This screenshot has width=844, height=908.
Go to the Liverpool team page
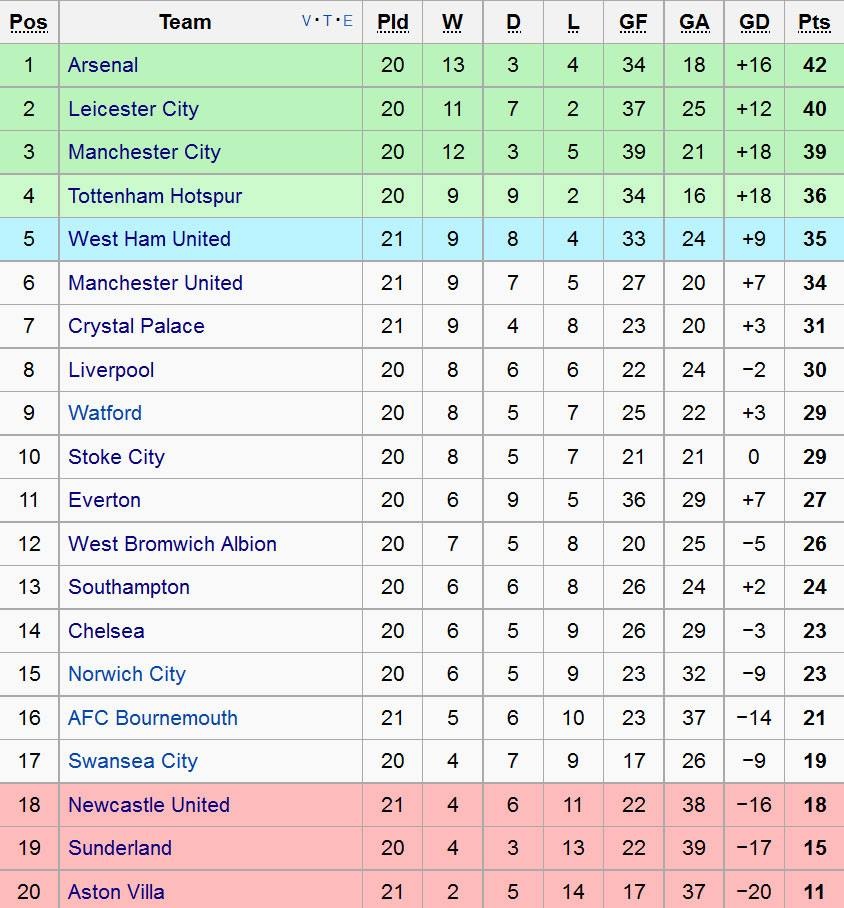click(x=111, y=370)
